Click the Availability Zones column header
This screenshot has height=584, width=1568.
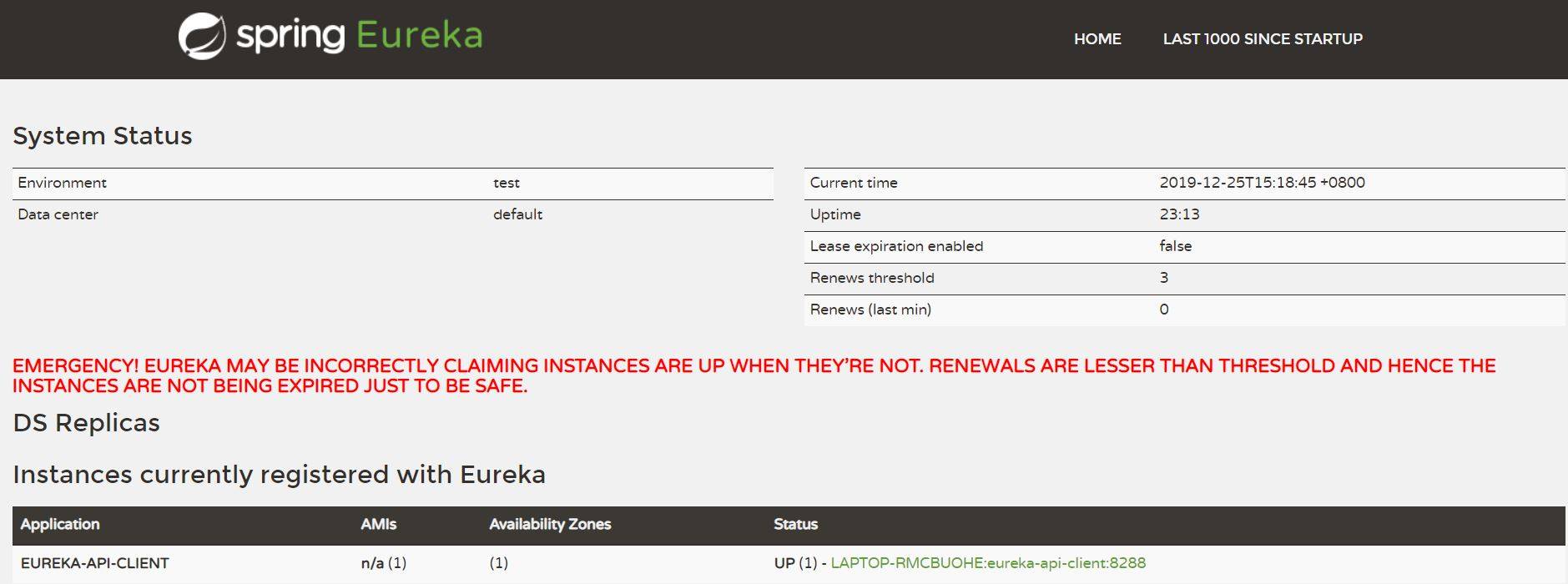549,525
